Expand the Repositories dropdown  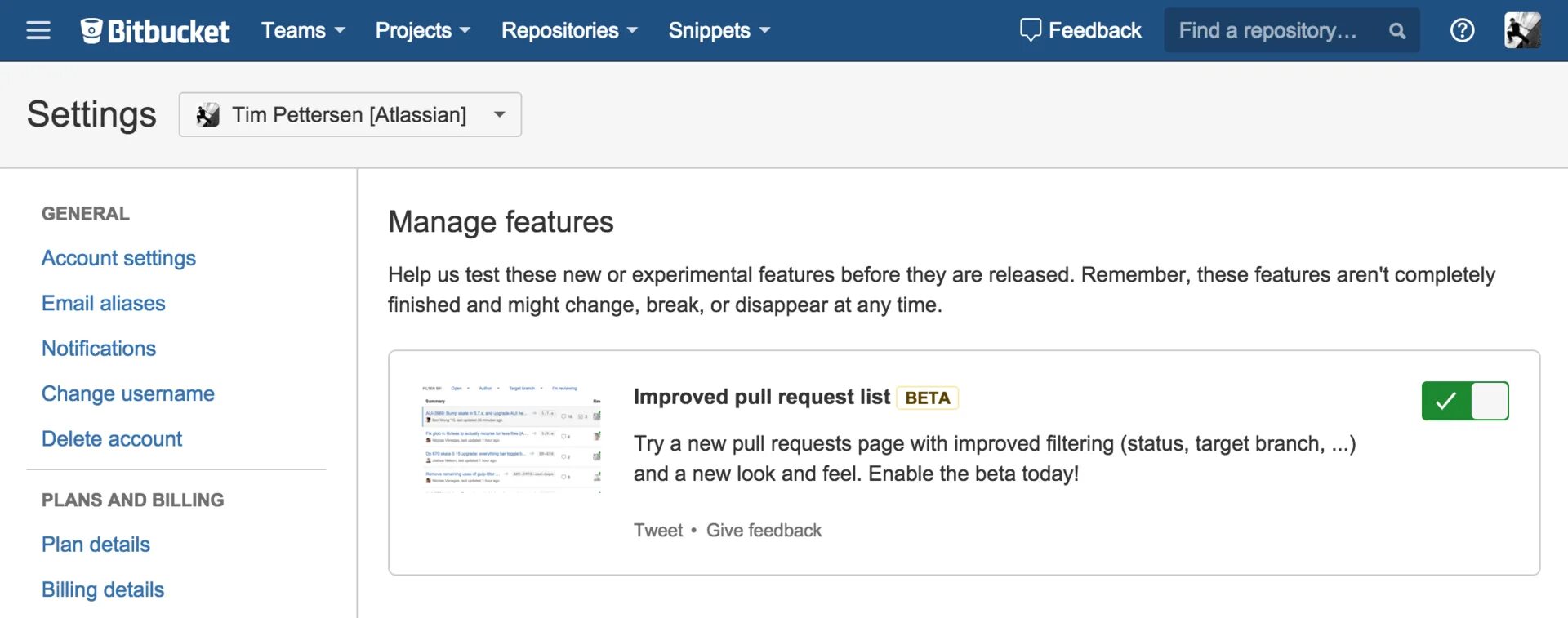569,31
